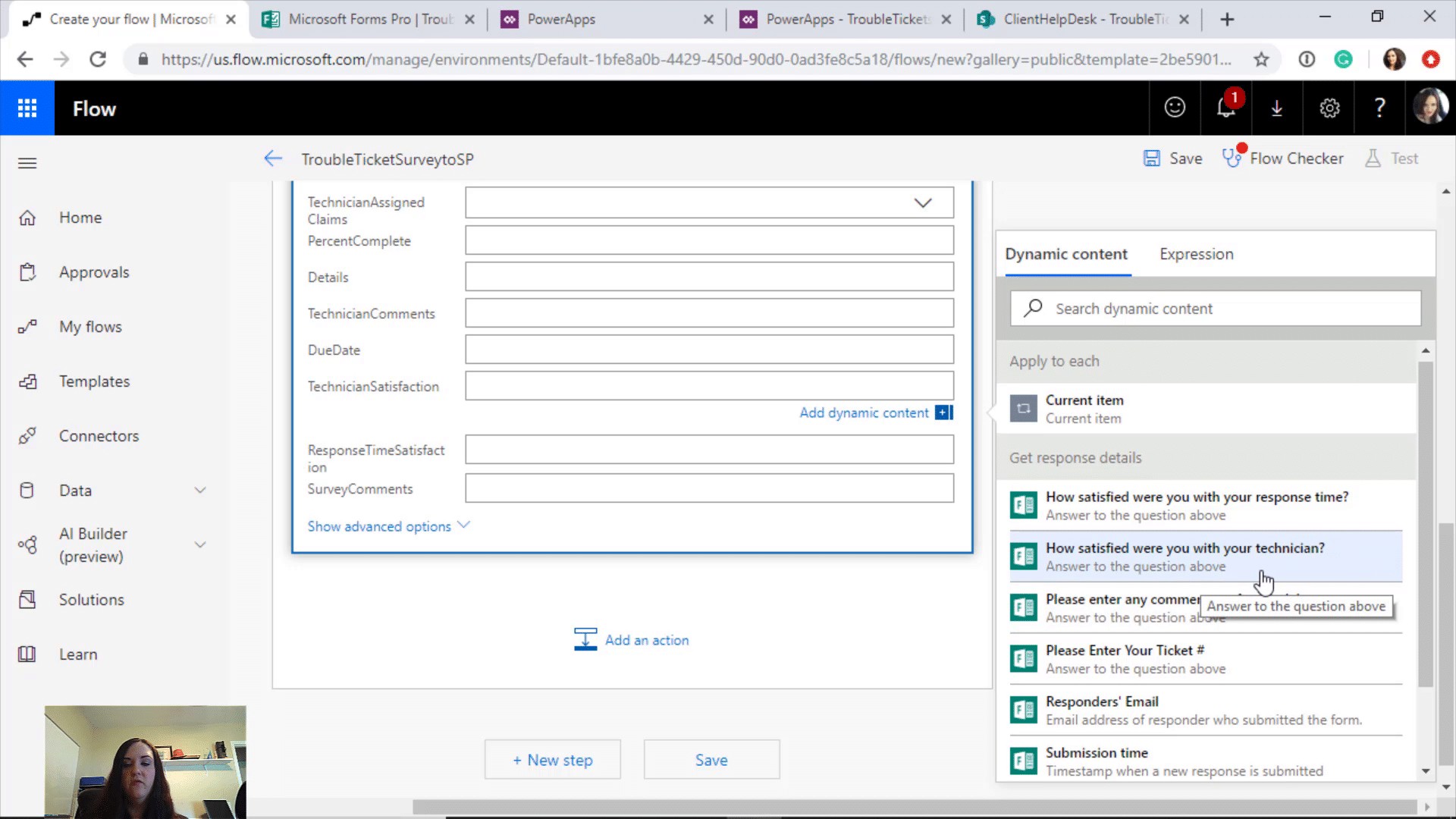Click inside the PercentComplete field
Viewport: 1456px width, 819px height.
(x=709, y=240)
